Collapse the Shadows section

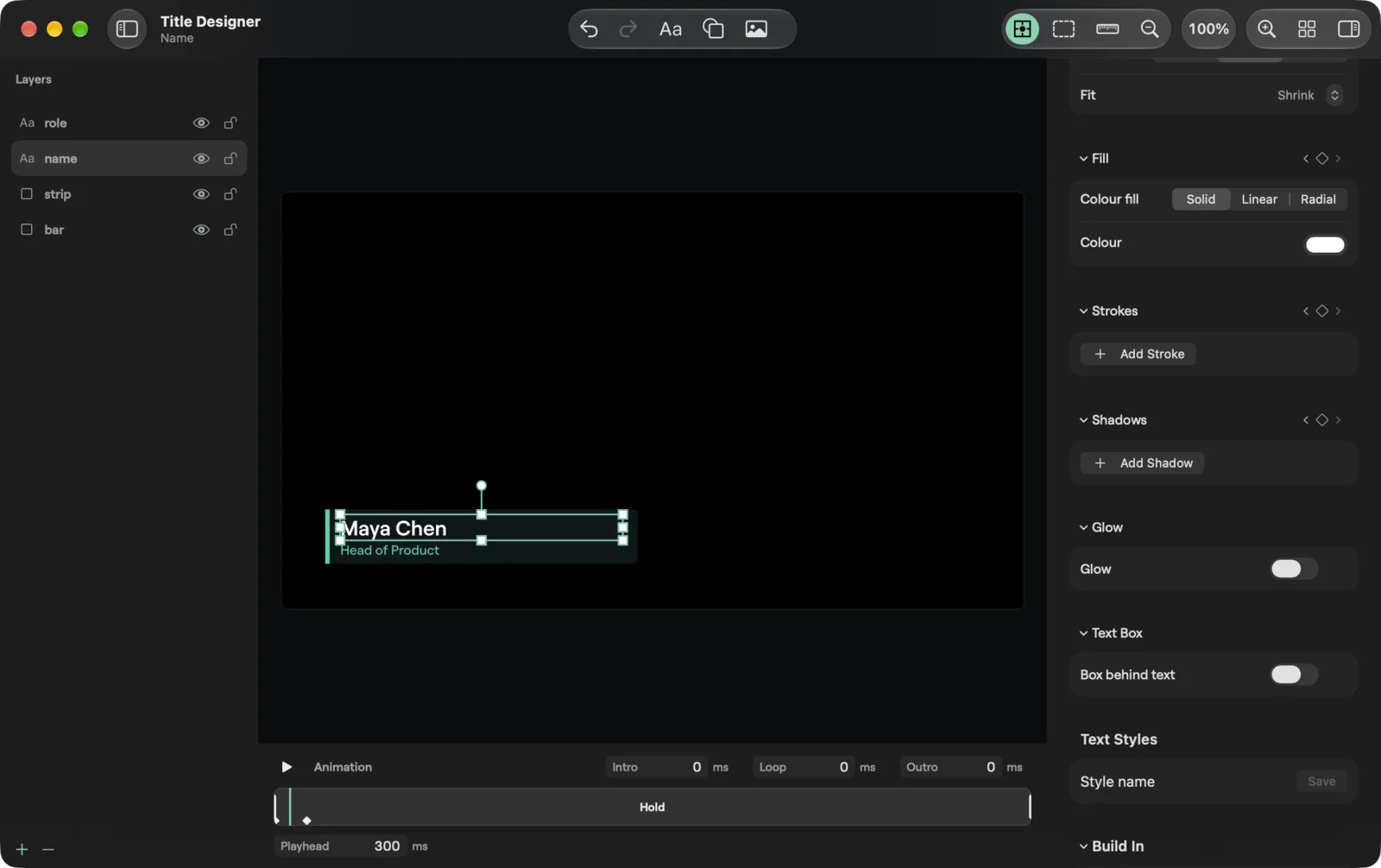[1084, 420]
